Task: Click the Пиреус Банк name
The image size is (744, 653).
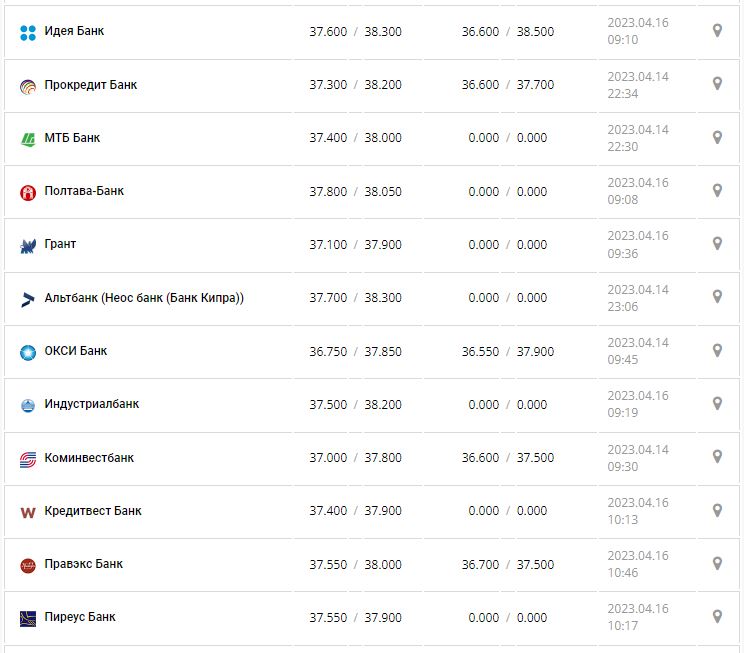Action: point(80,617)
